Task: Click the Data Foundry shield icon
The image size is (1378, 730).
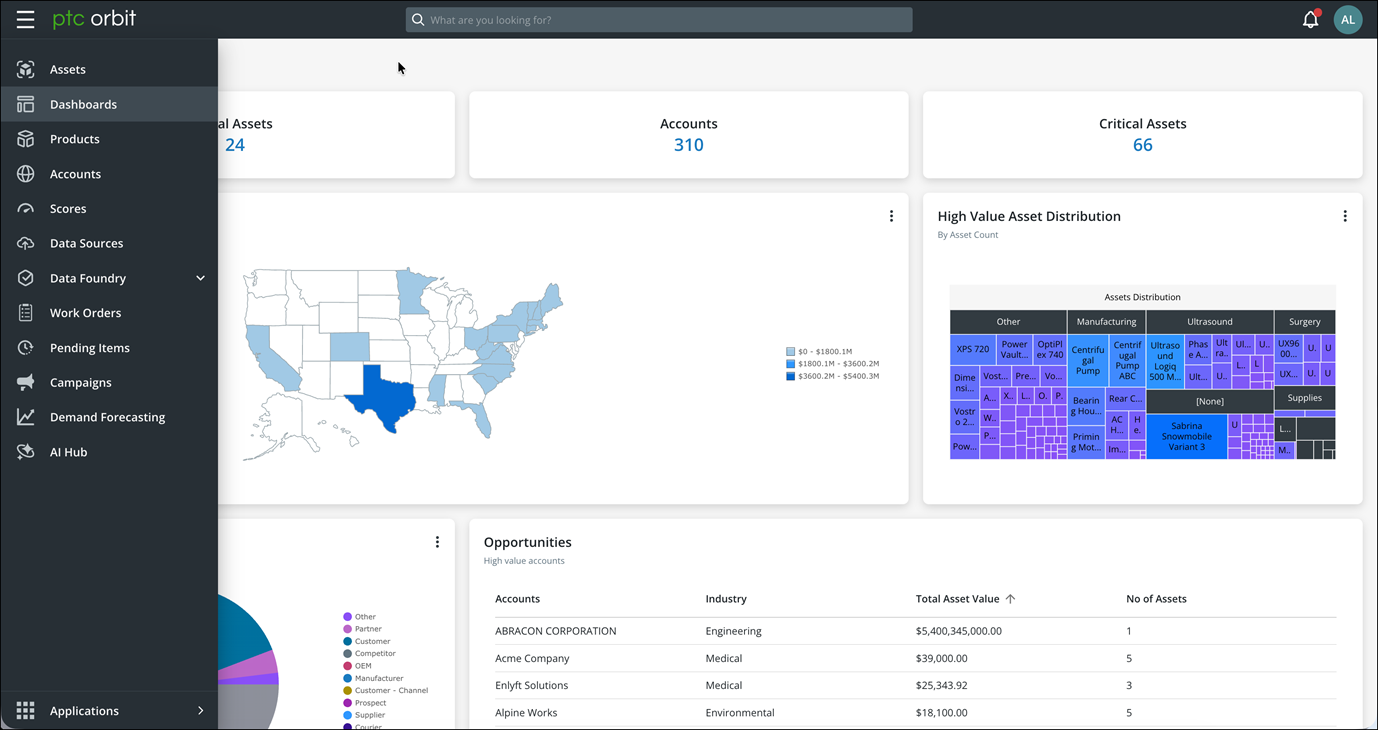Action: click(26, 278)
